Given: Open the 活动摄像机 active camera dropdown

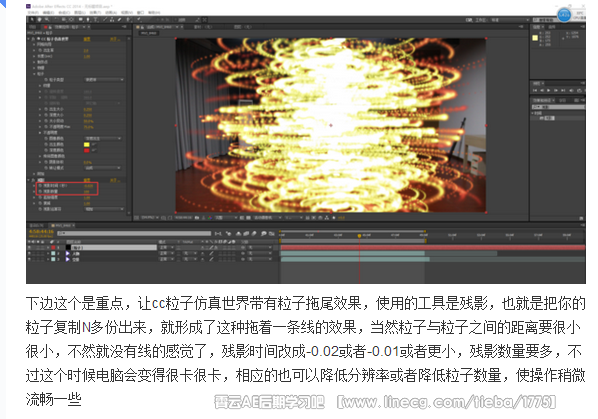Looking at the screenshot, I should click(x=267, y=218).
